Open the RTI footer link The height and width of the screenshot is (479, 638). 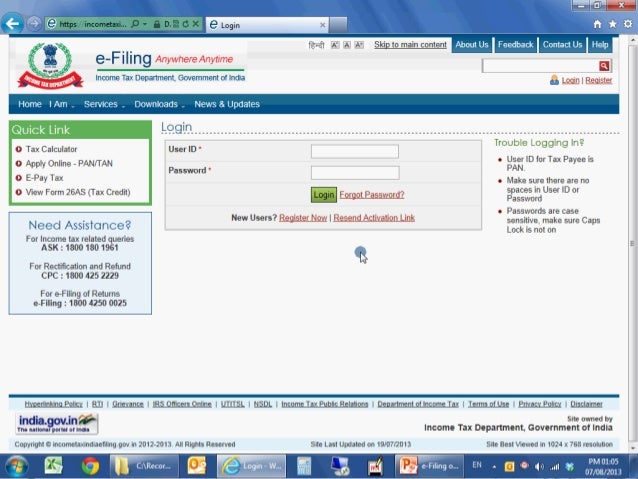coord(97,404)
